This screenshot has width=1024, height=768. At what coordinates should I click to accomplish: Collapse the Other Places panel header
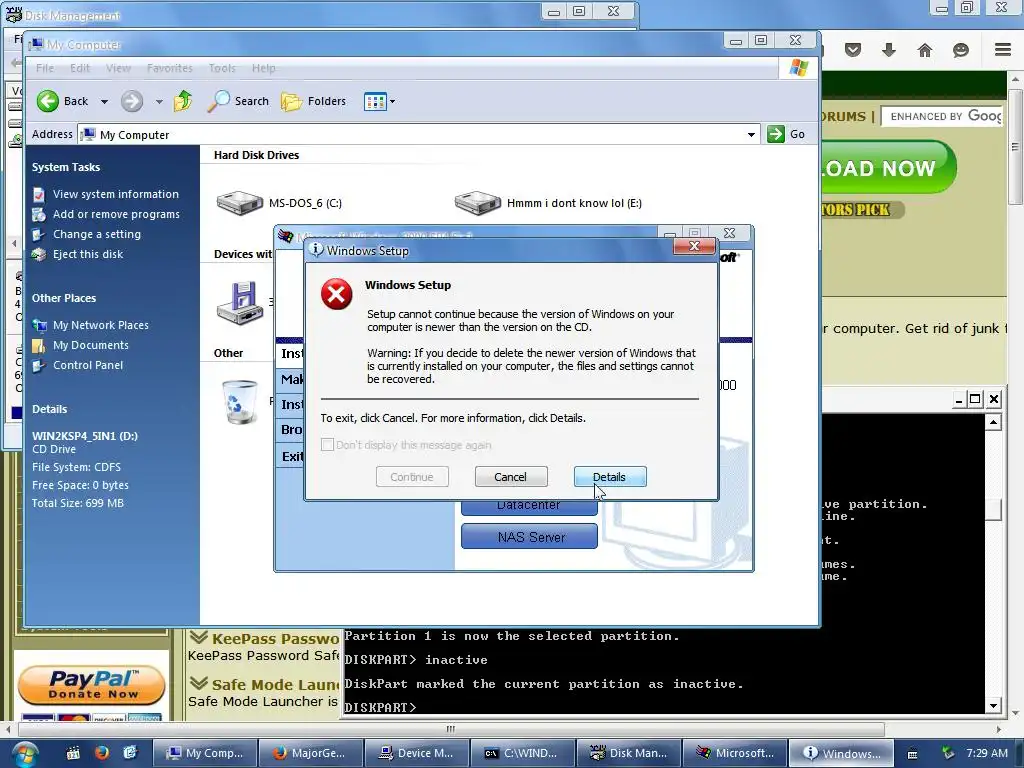tap(64, 298)
